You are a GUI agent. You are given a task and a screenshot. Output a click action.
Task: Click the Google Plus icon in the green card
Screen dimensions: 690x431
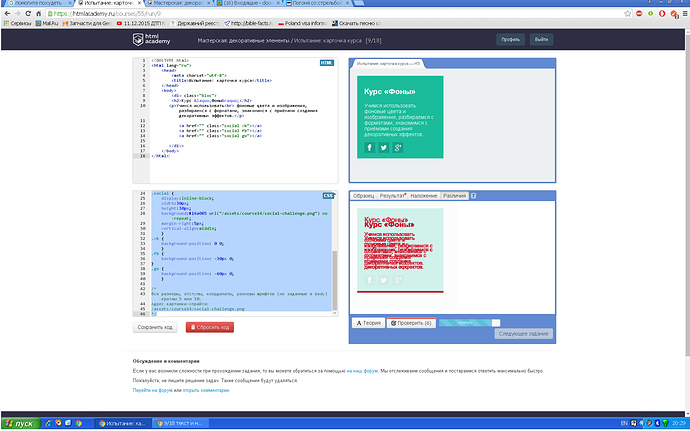coord(398,147)
